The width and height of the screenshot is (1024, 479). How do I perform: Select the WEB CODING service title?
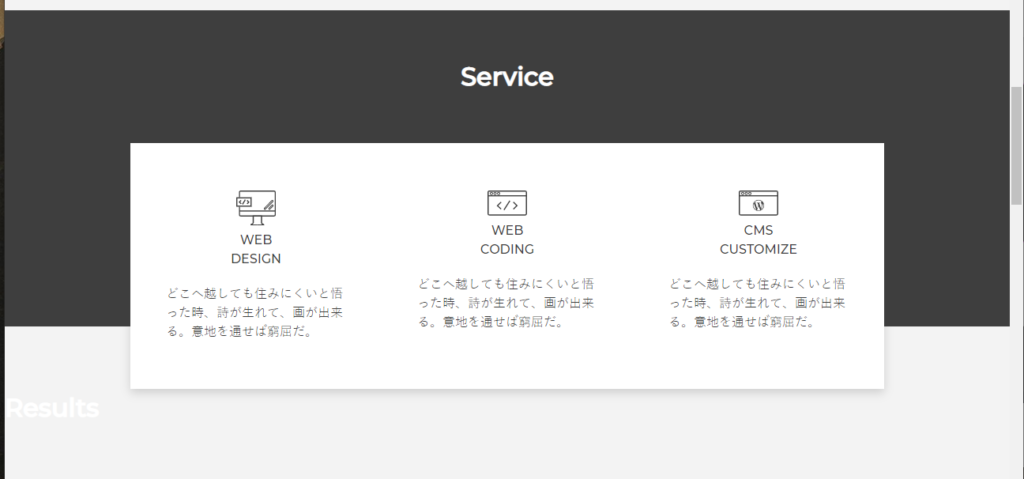pyautogui.click(x=507, y=240)
